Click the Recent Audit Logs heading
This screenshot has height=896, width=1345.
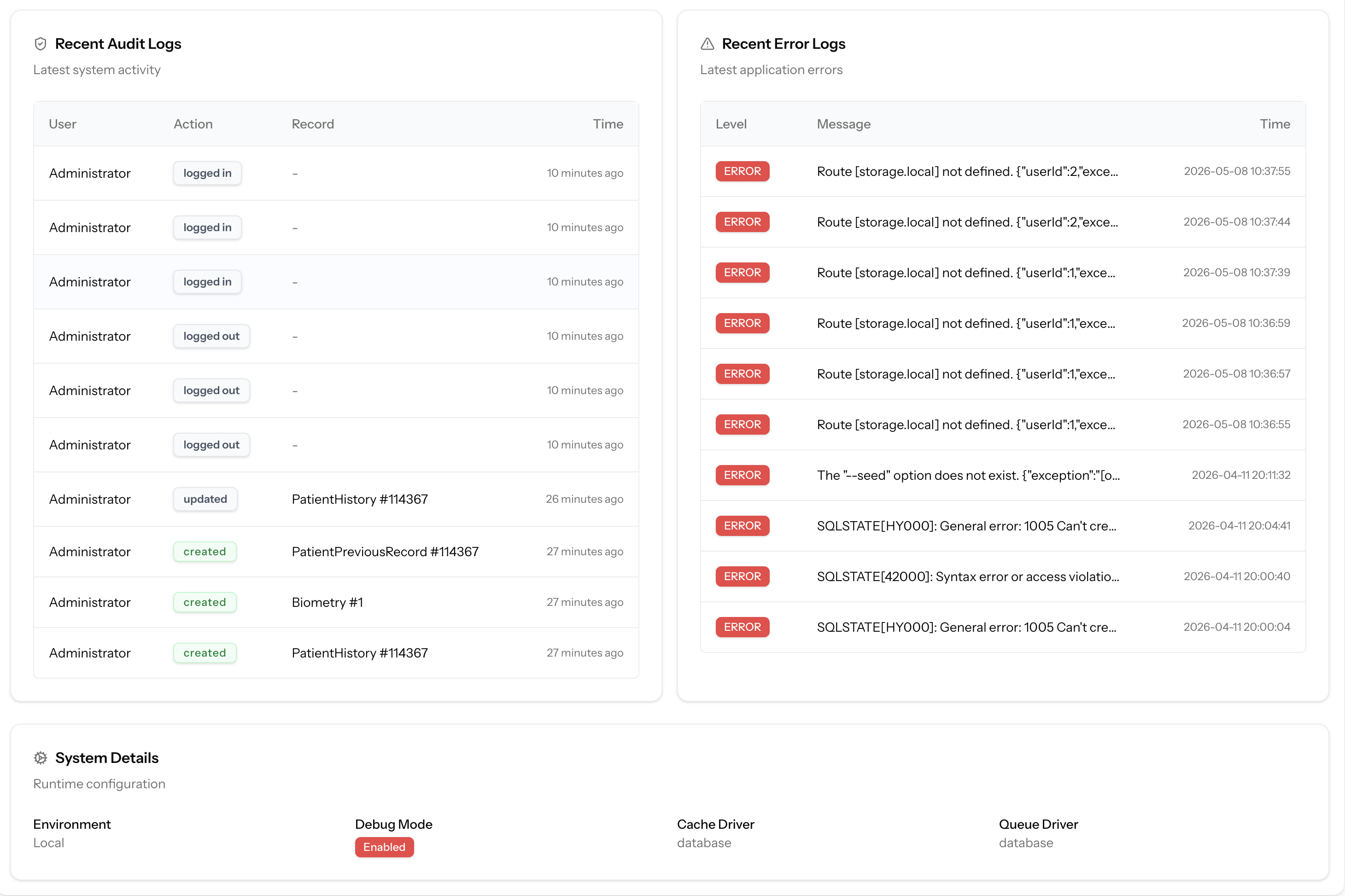(118, 44)
